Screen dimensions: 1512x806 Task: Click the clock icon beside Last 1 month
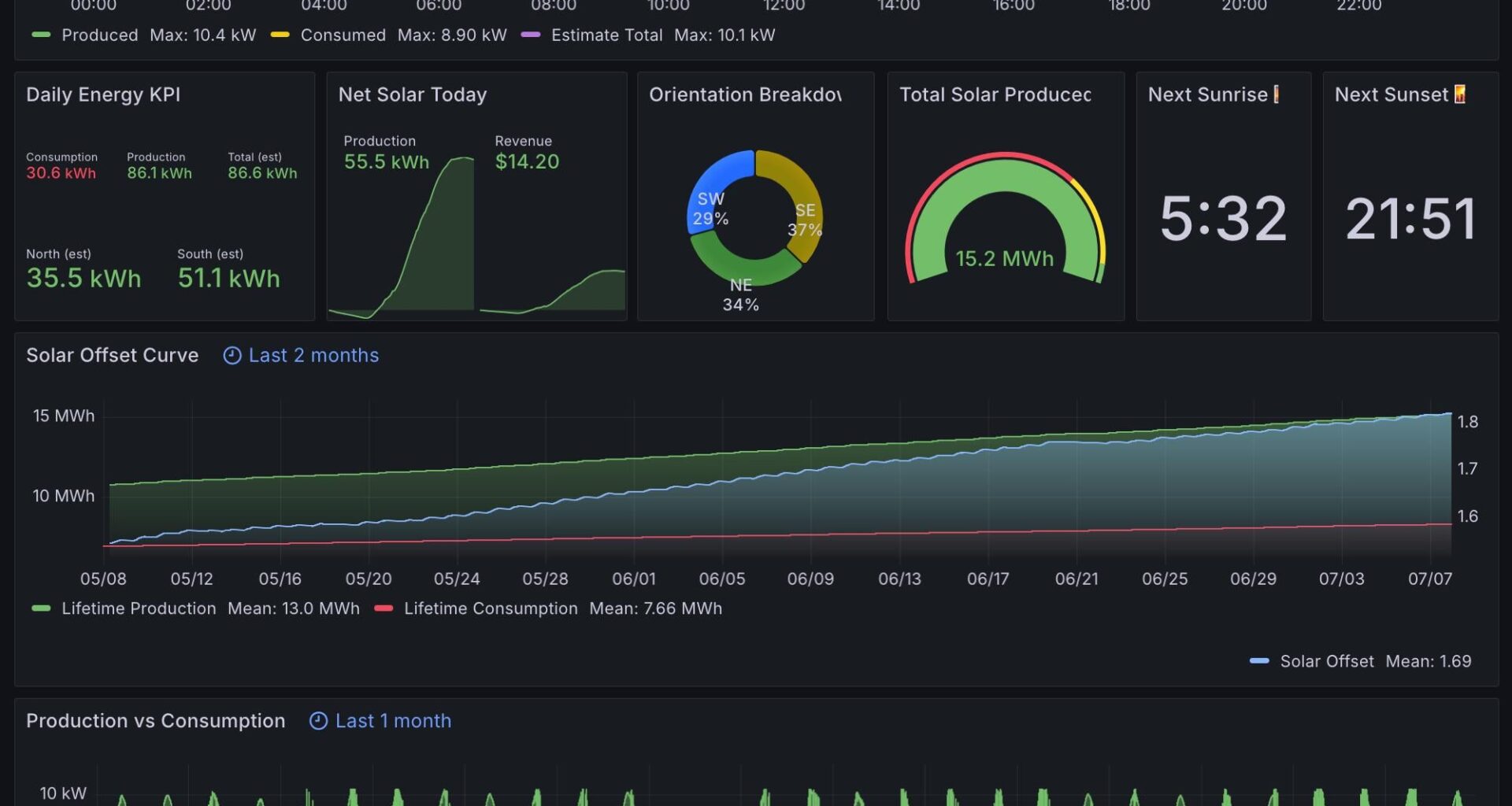(x=318, y=721)
